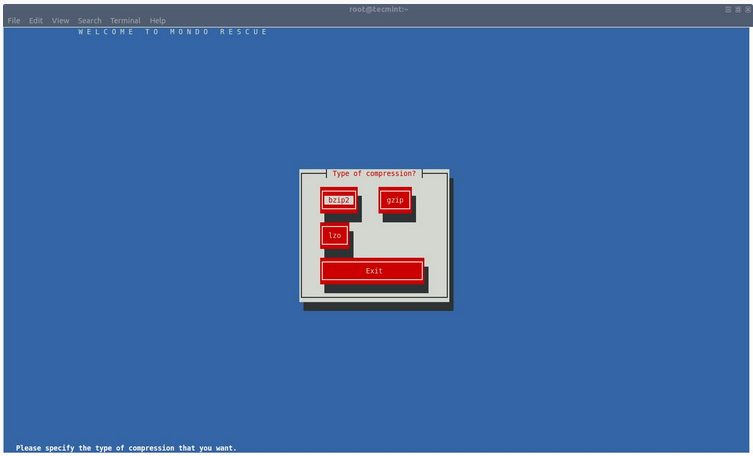Screen dimensions: 753x456
Task: Pick lzo as the compression type
Action: tap(335, 236)
